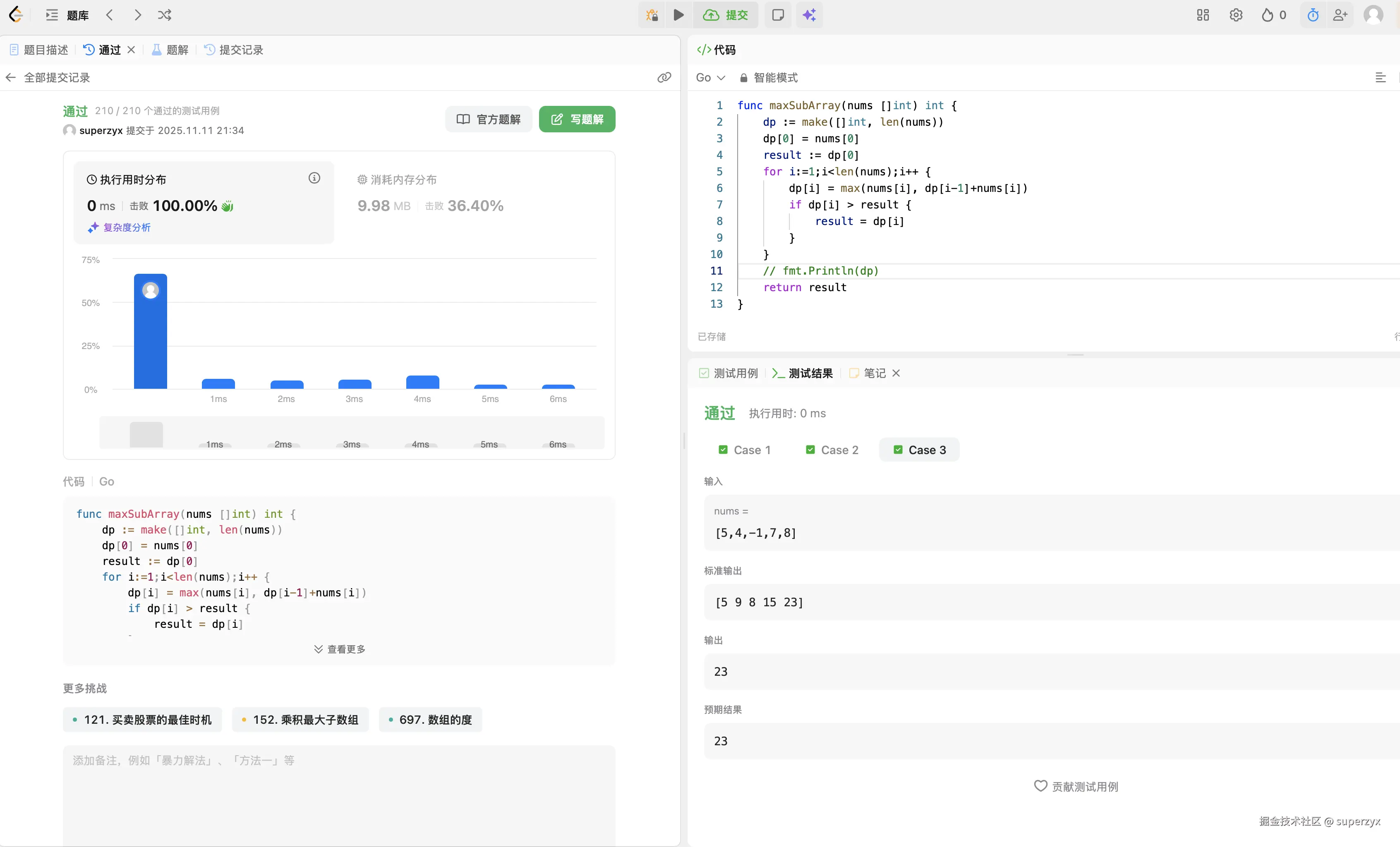Image resolution: width=1400 pixels, height=847 pixels.
Task: Expand code with 查看更多
Action: pyautogui.click(x=340, y=649)
